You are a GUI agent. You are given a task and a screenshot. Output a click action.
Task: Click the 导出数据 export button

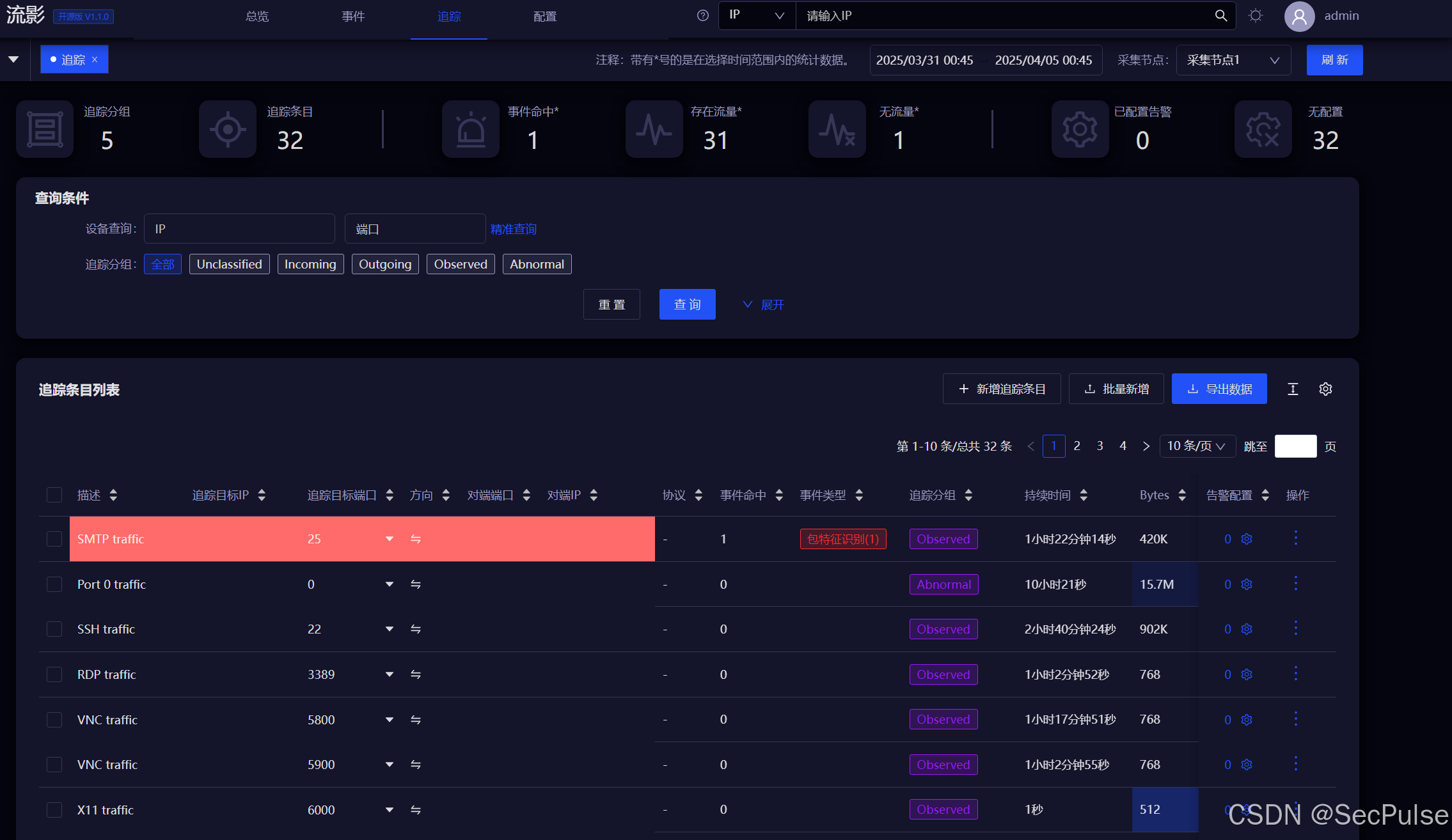(1219, 389)
